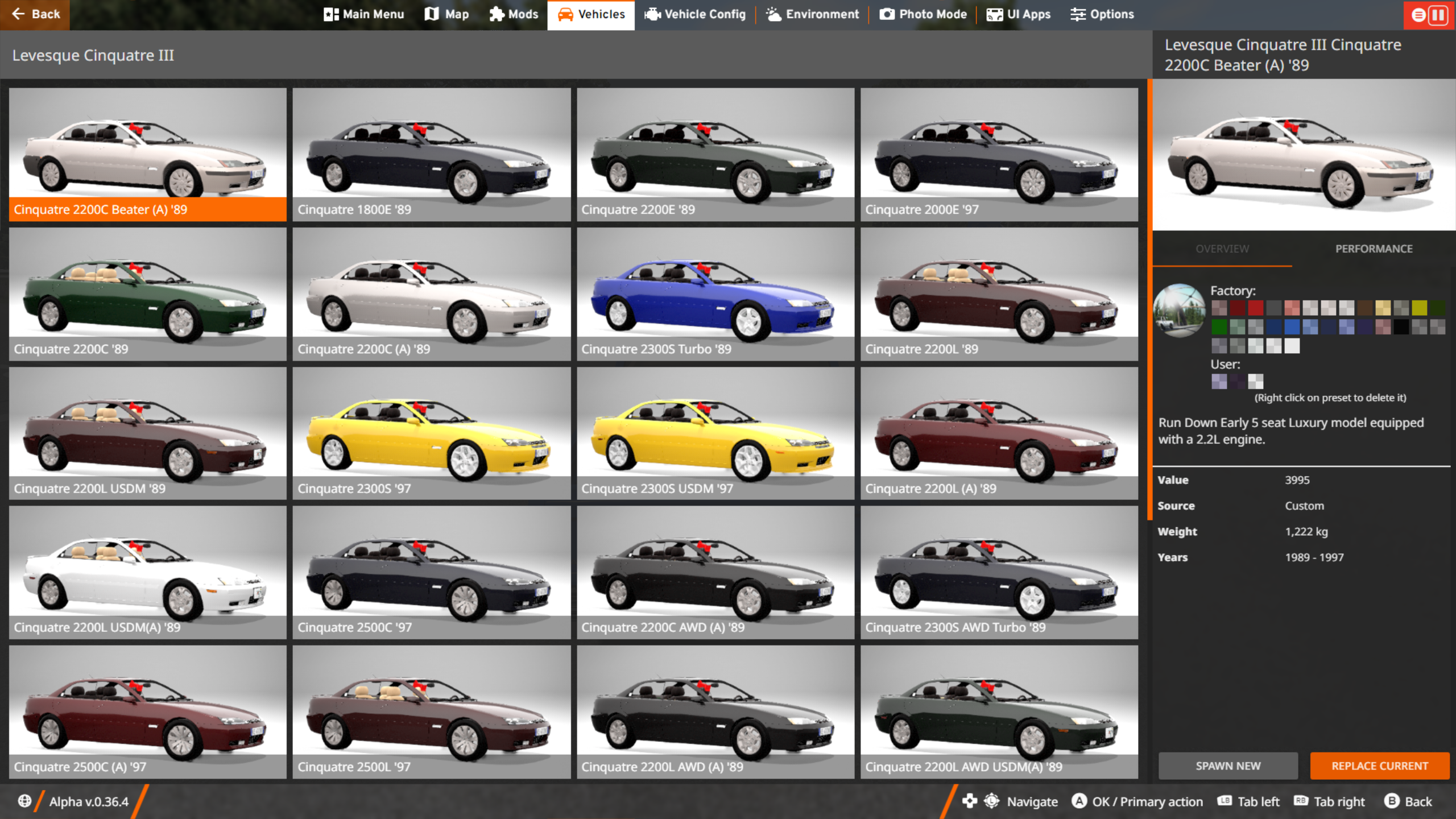
Task: Open Environment weather icon
Action: pos(773,14)
